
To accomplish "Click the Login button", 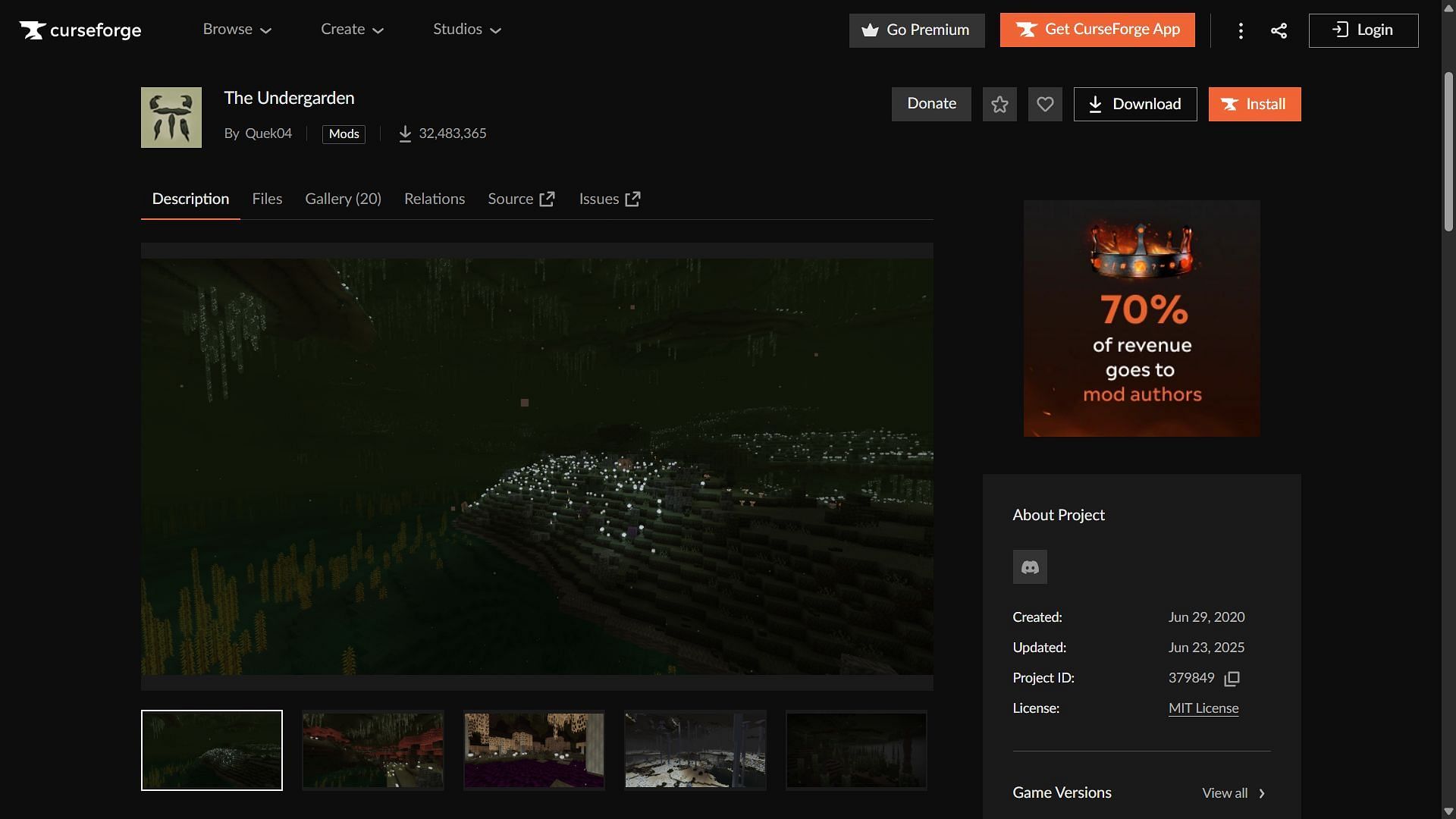I will pos(1363,30).
